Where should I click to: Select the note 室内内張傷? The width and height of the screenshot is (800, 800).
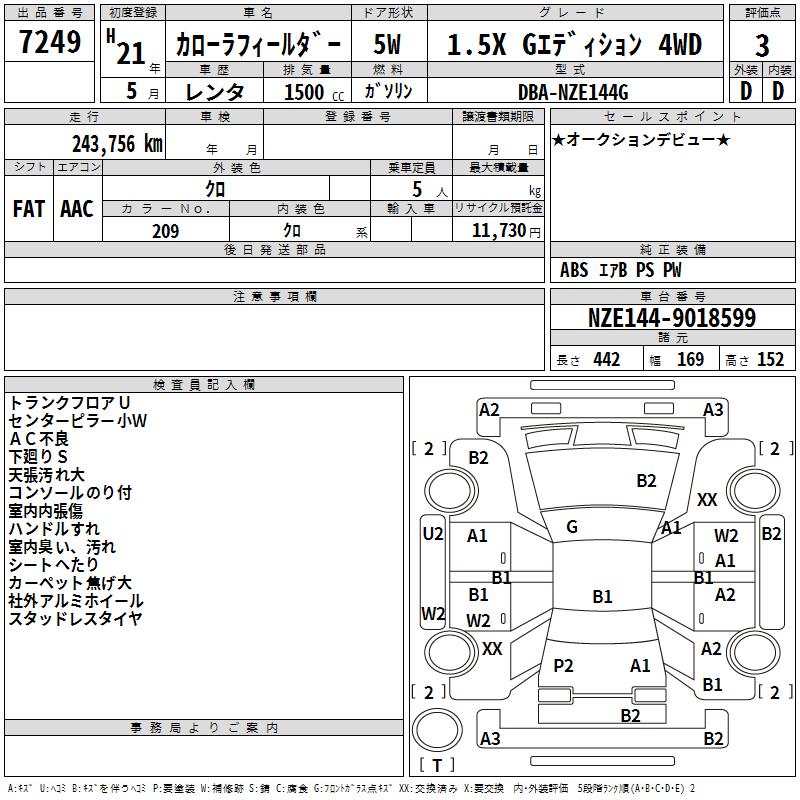tap(46, 511)
